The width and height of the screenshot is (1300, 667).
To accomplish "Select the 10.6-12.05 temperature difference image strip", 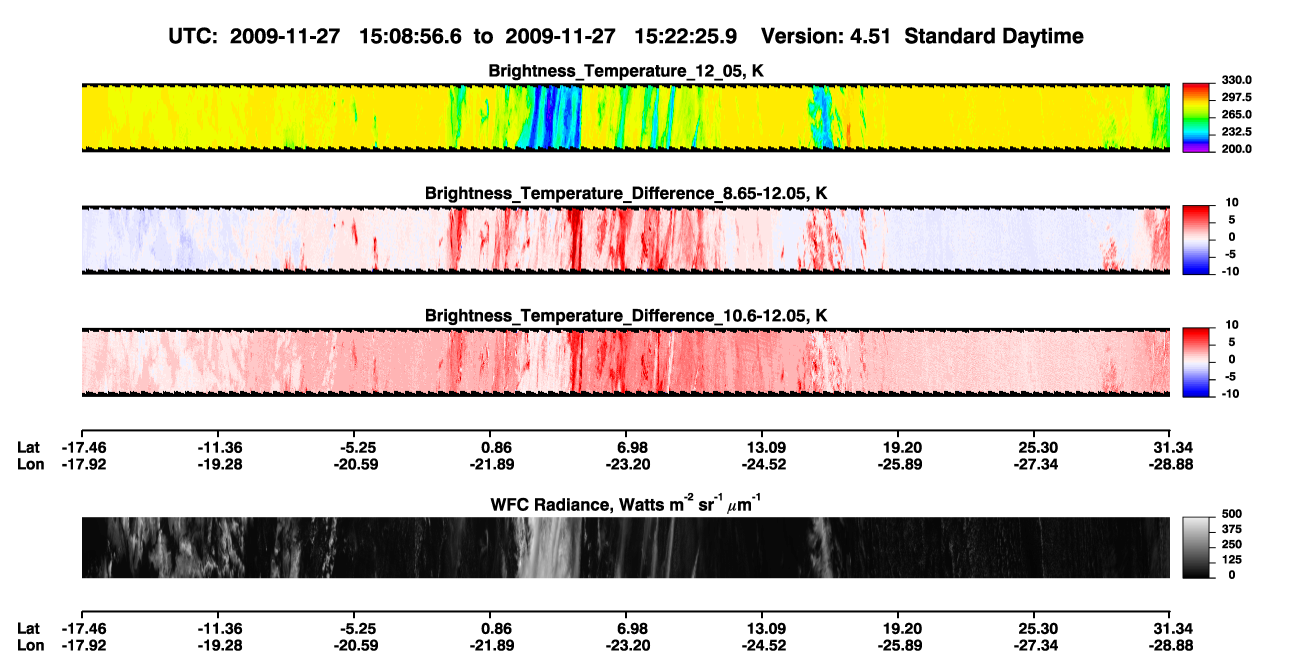I will pyautogui.click(x=625, y=362).
